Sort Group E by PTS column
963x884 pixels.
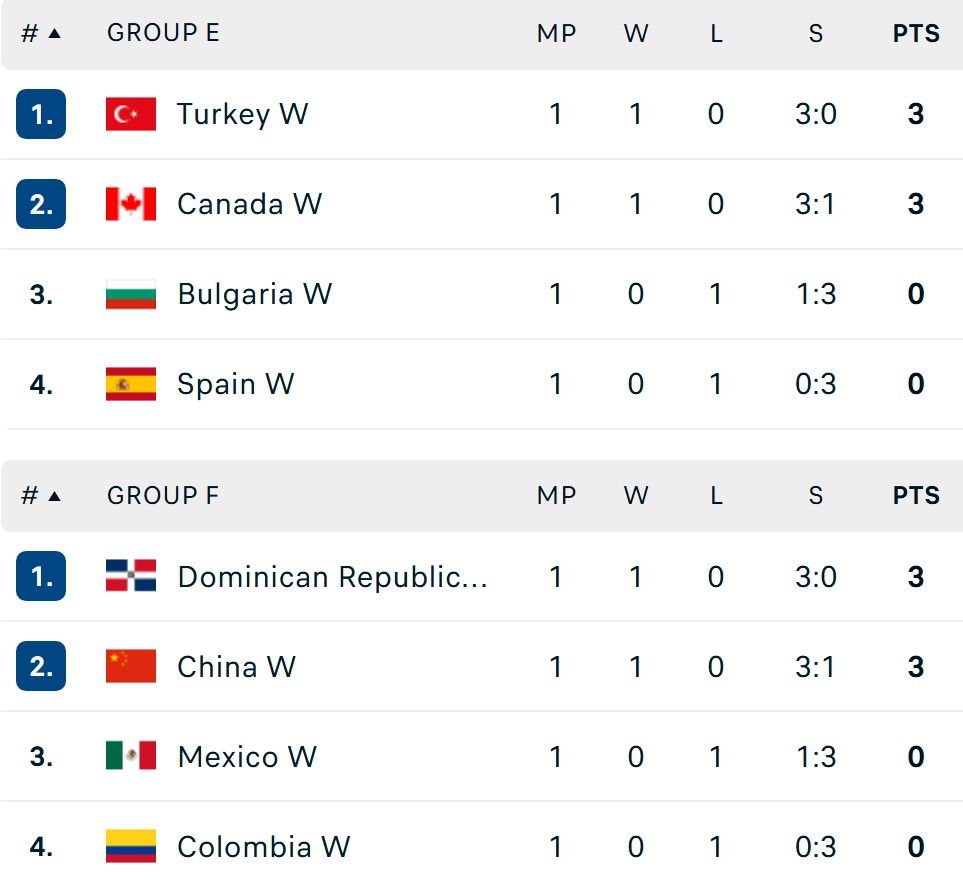pos(916,33)
